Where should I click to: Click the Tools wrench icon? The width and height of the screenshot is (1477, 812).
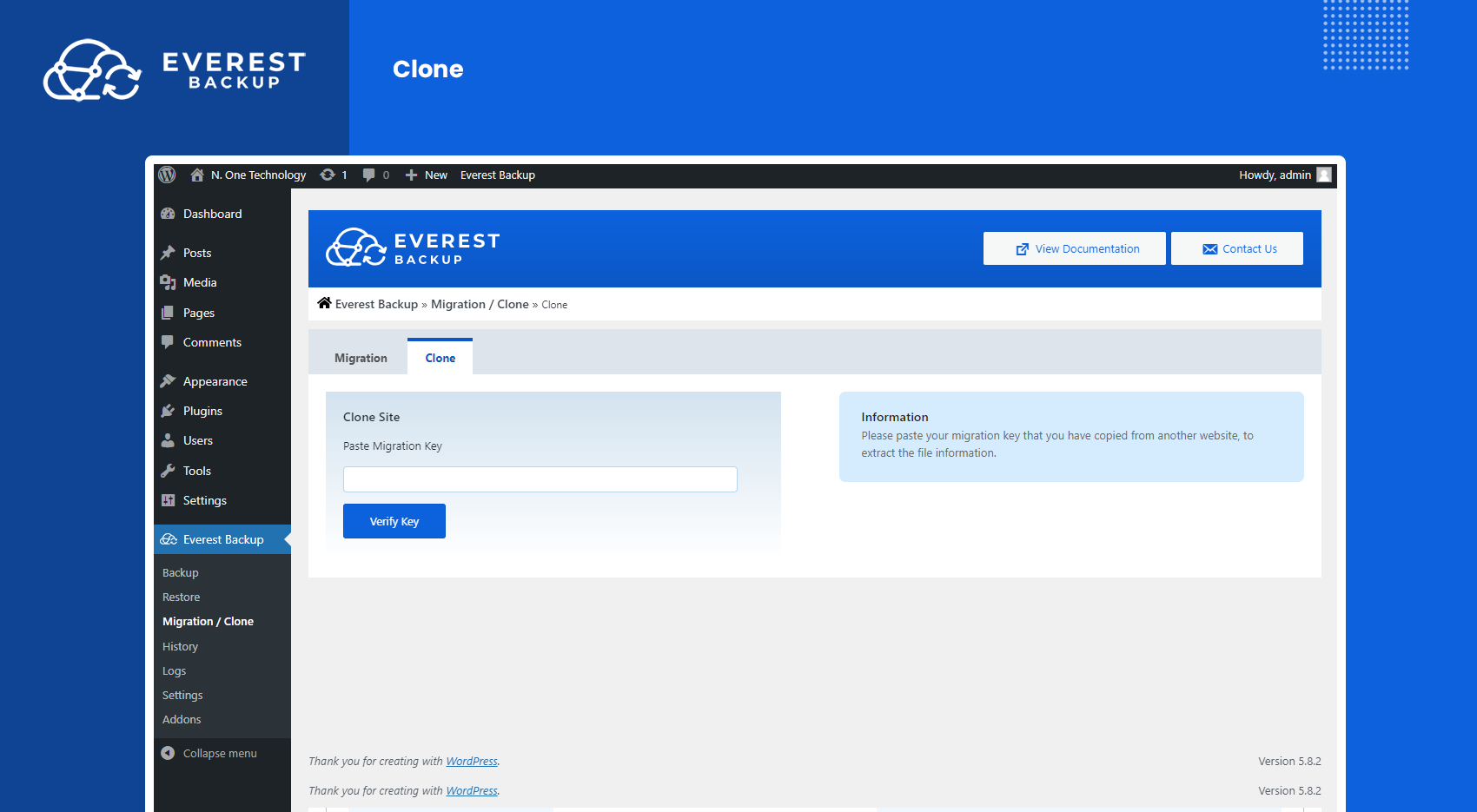coord(168,471)
